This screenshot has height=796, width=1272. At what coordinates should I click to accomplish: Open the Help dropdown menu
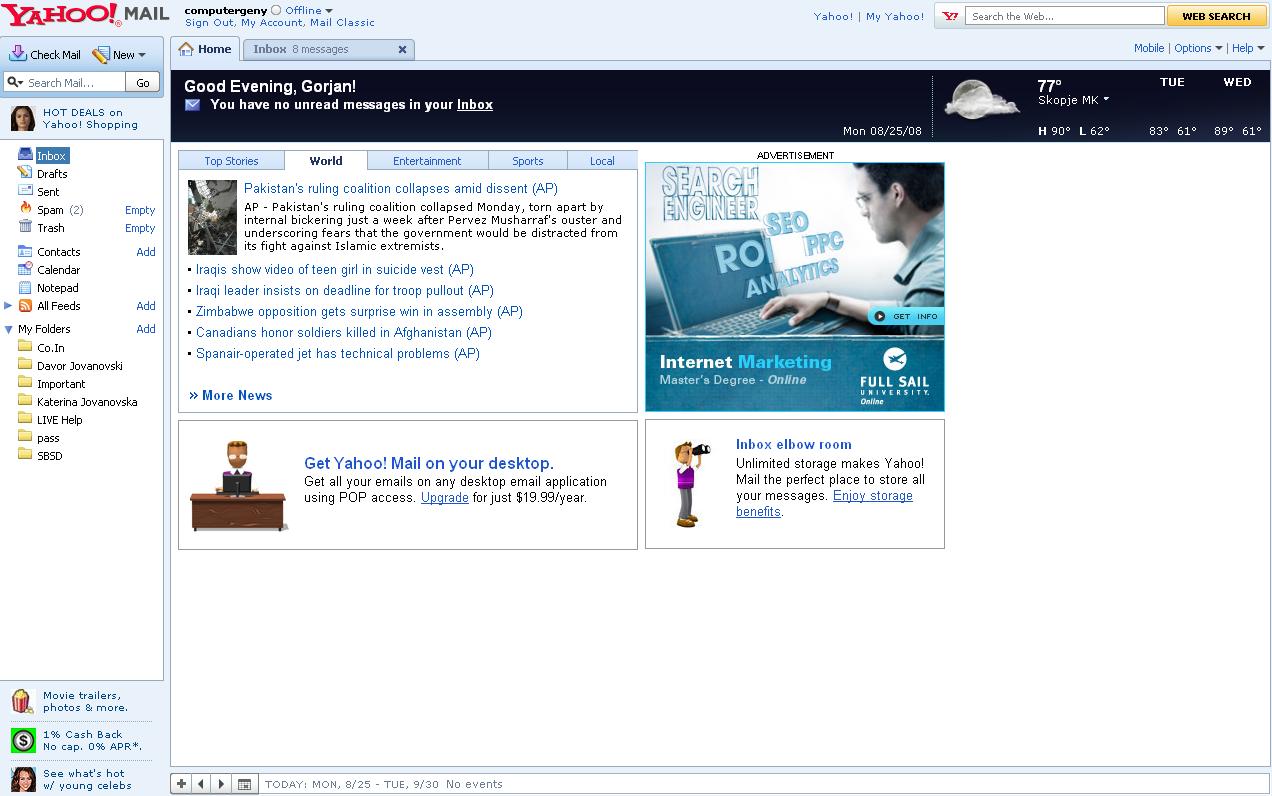(x=1247, y=48)
